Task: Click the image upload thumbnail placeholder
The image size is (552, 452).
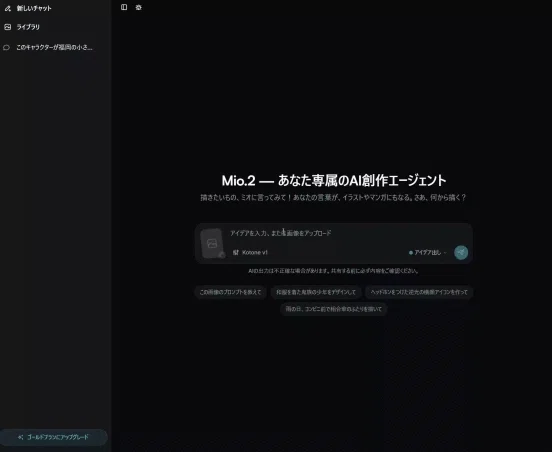Action: click(212, 244)
